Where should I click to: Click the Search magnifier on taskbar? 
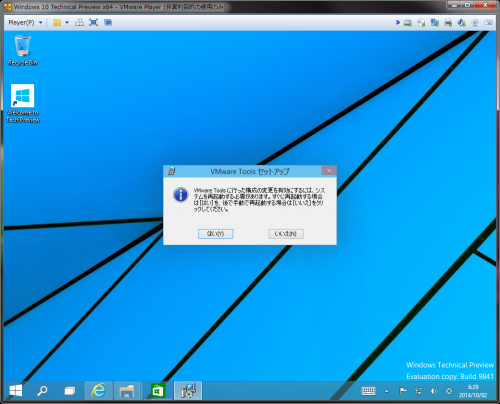pyautogui.click(x=42, y=391)
